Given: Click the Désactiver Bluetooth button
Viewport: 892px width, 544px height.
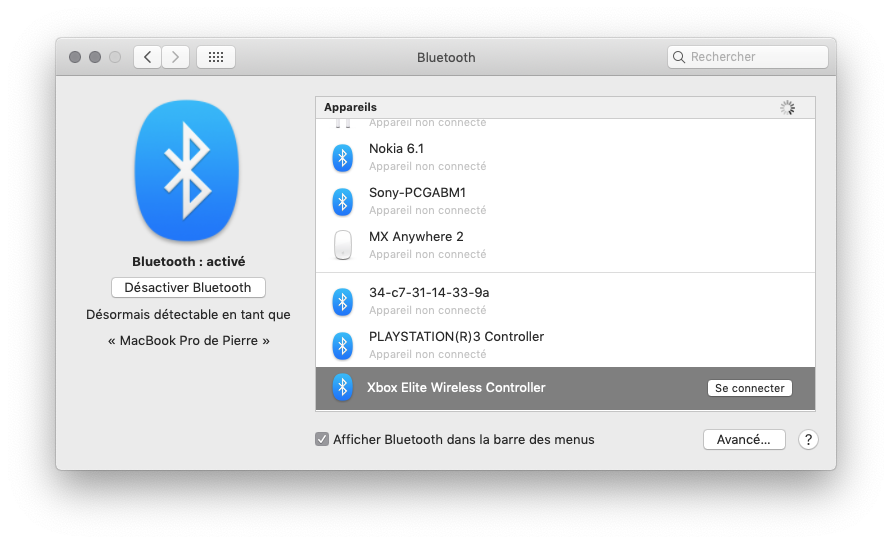Looking at the screenshot, I should tap(188, 287).
